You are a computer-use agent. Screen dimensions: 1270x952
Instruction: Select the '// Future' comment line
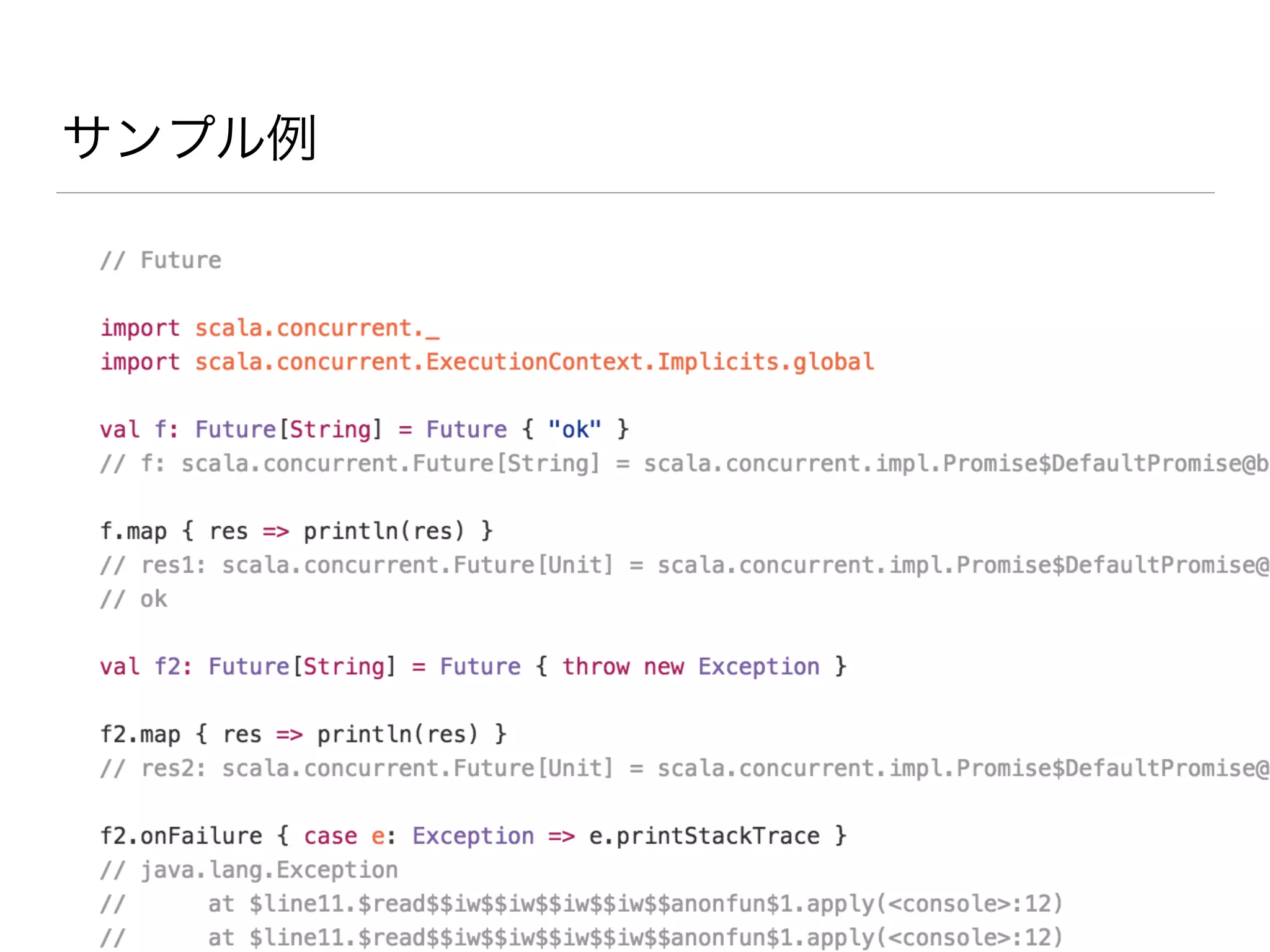click(x=161, y=260)
